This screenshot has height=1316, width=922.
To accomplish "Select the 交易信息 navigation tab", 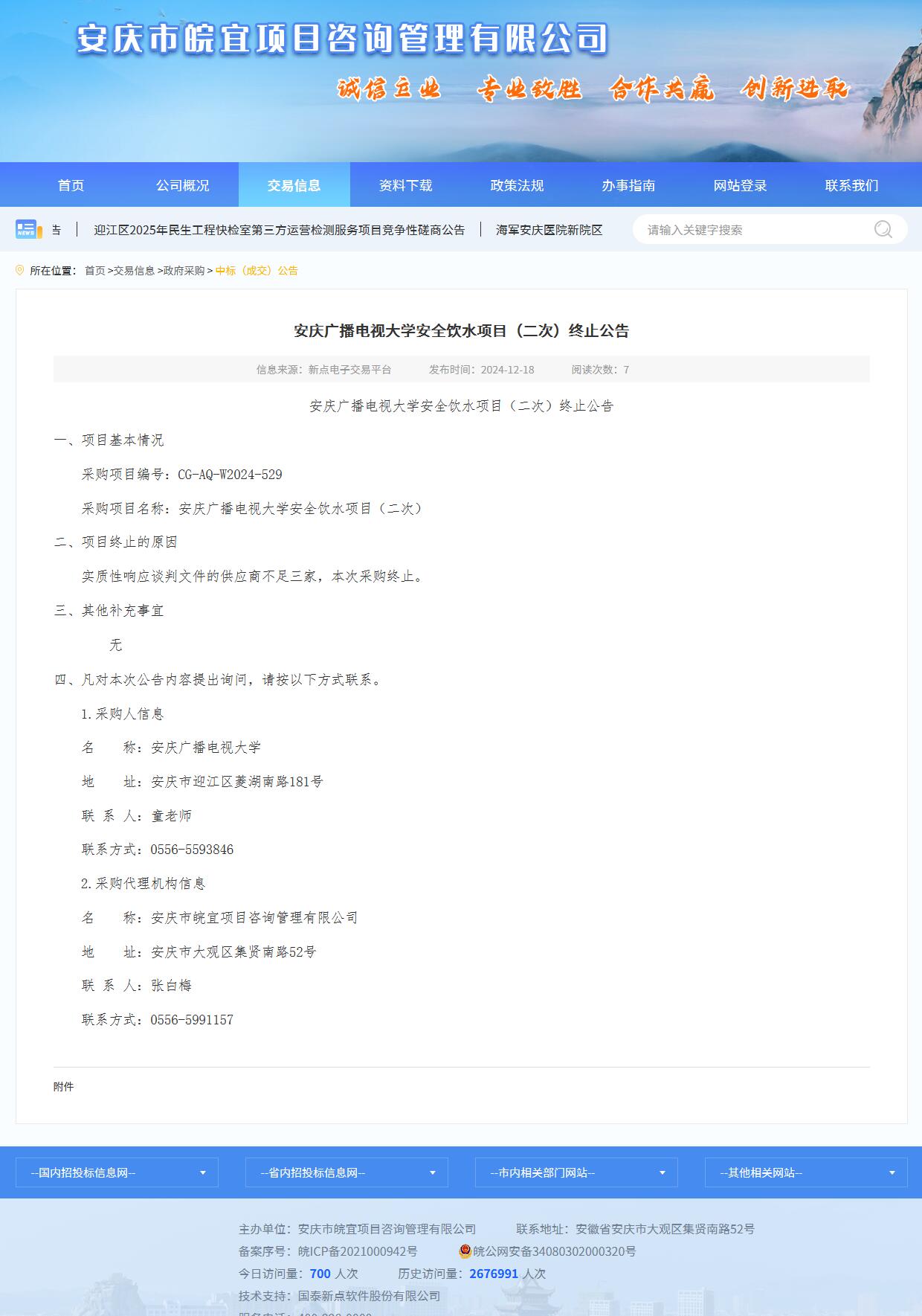I will point(294,185).
